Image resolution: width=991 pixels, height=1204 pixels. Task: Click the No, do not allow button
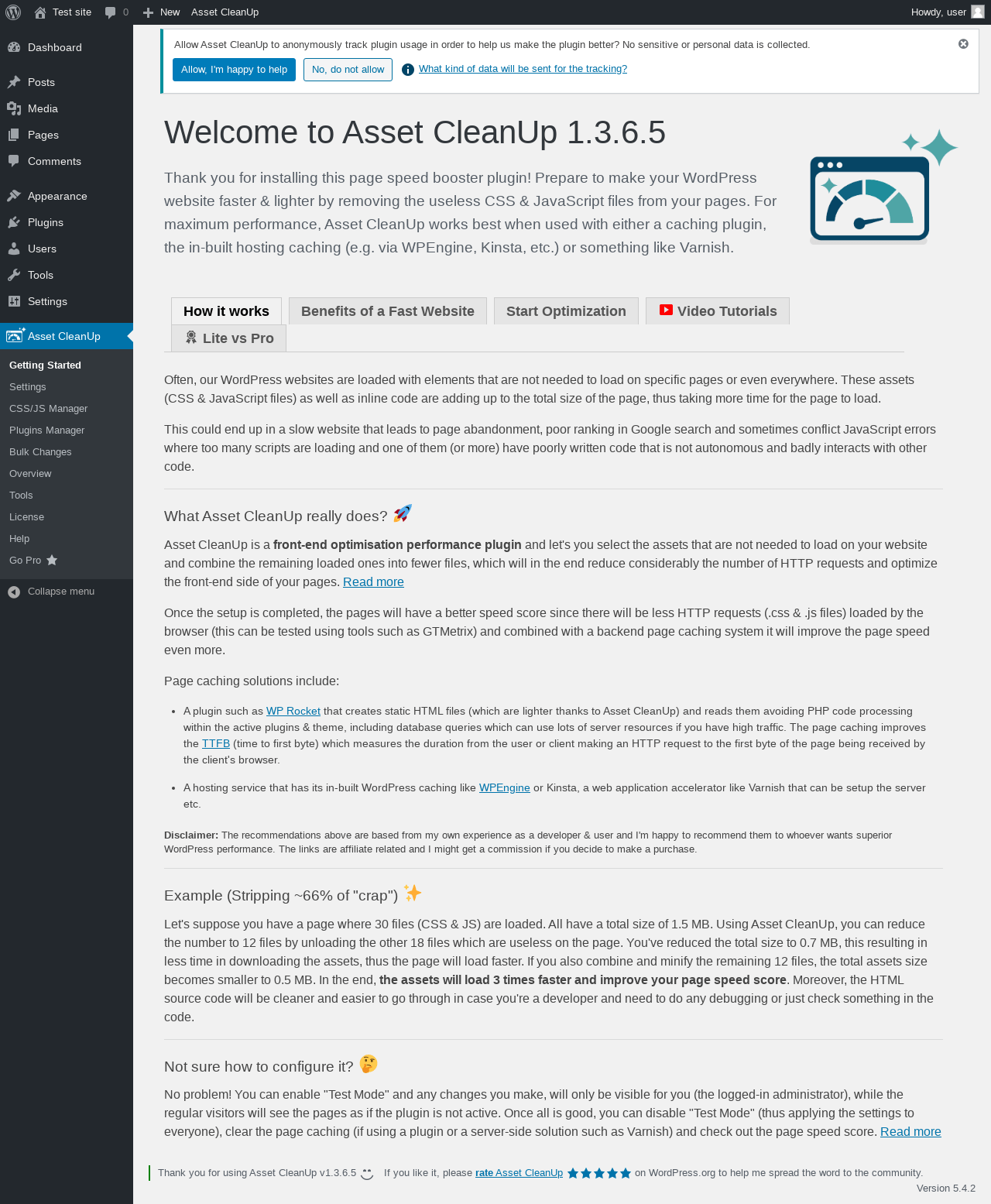[348, 70]
